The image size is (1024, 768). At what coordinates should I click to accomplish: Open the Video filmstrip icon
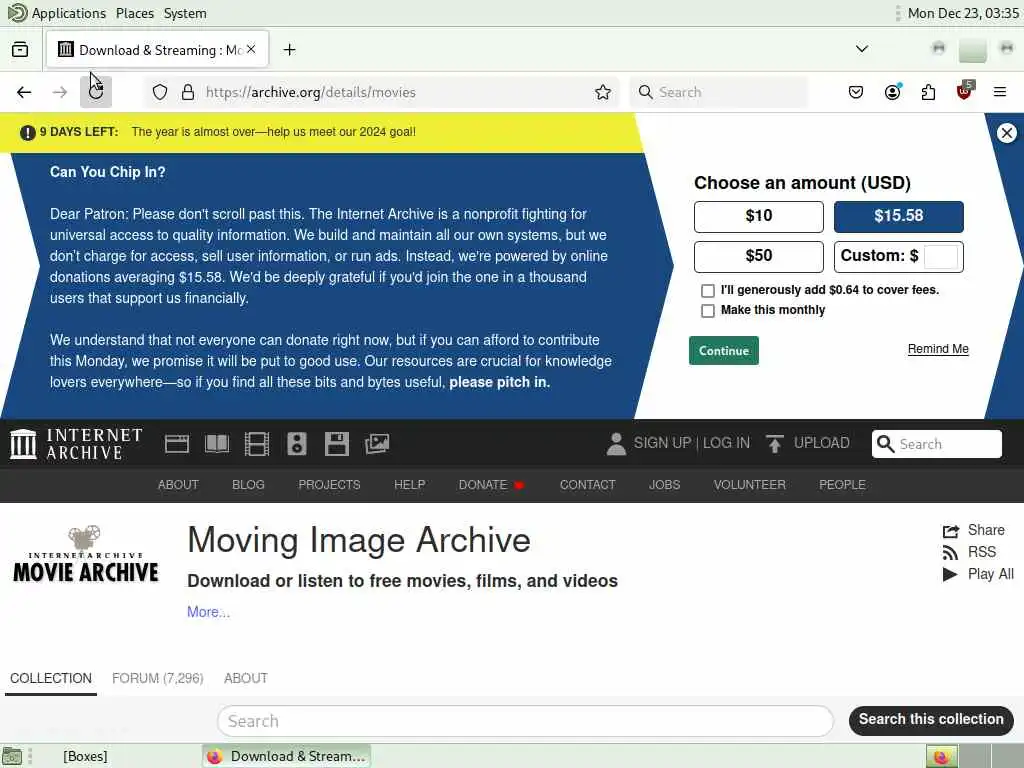coord(257,444)
